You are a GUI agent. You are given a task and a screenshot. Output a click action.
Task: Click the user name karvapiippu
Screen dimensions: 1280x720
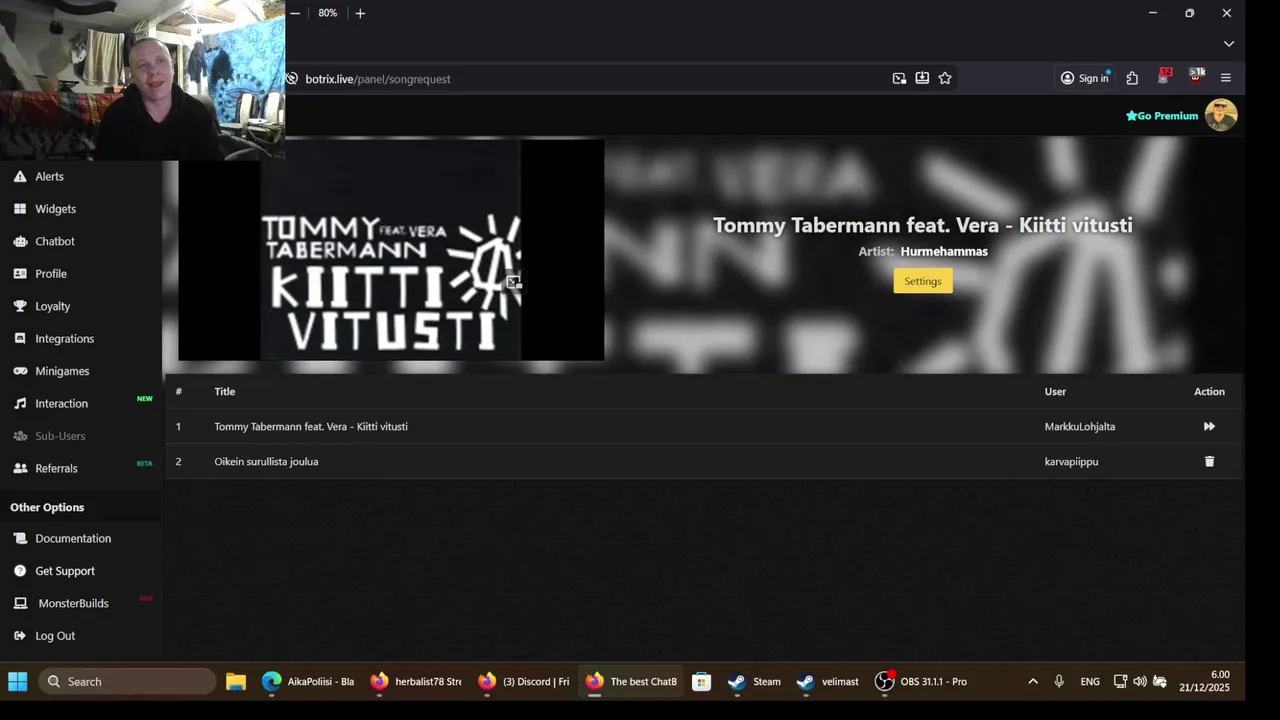(x=1071, y=461)
